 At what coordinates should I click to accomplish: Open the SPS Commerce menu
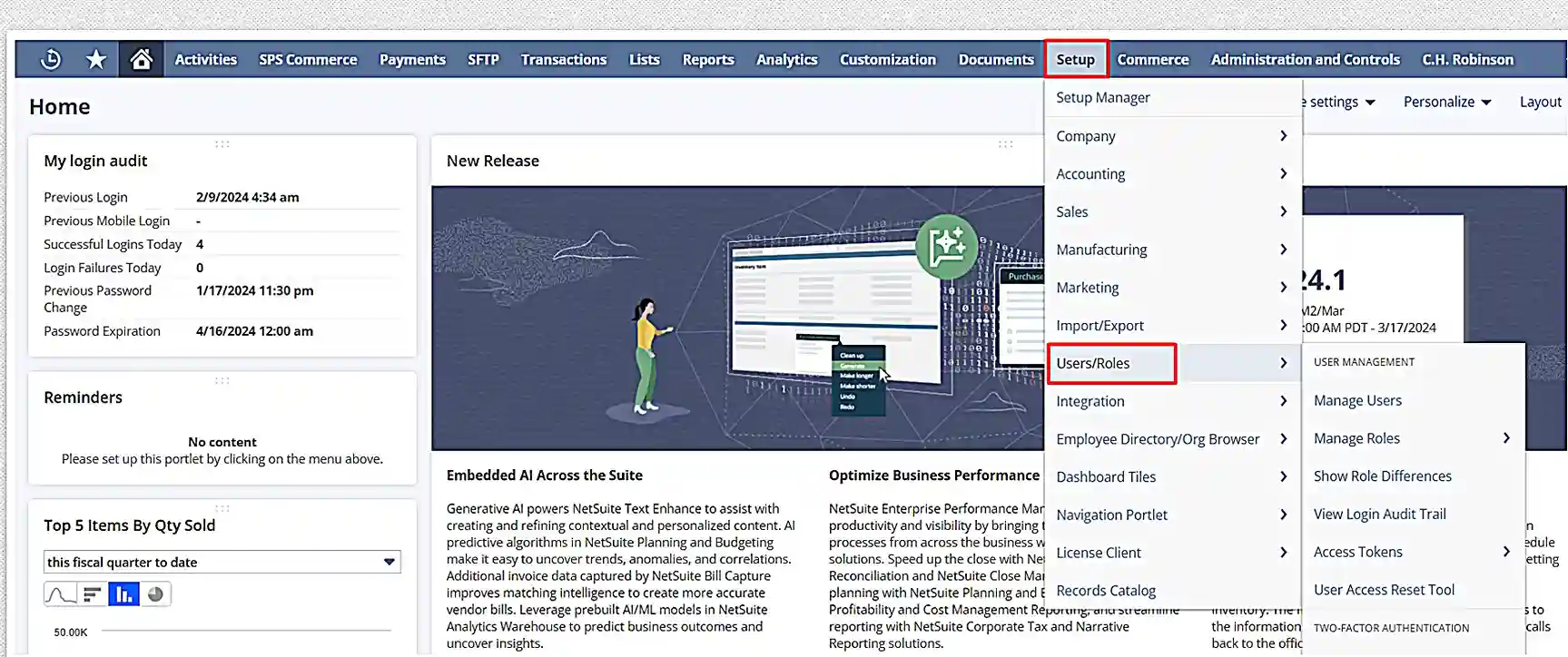point(308,59)
